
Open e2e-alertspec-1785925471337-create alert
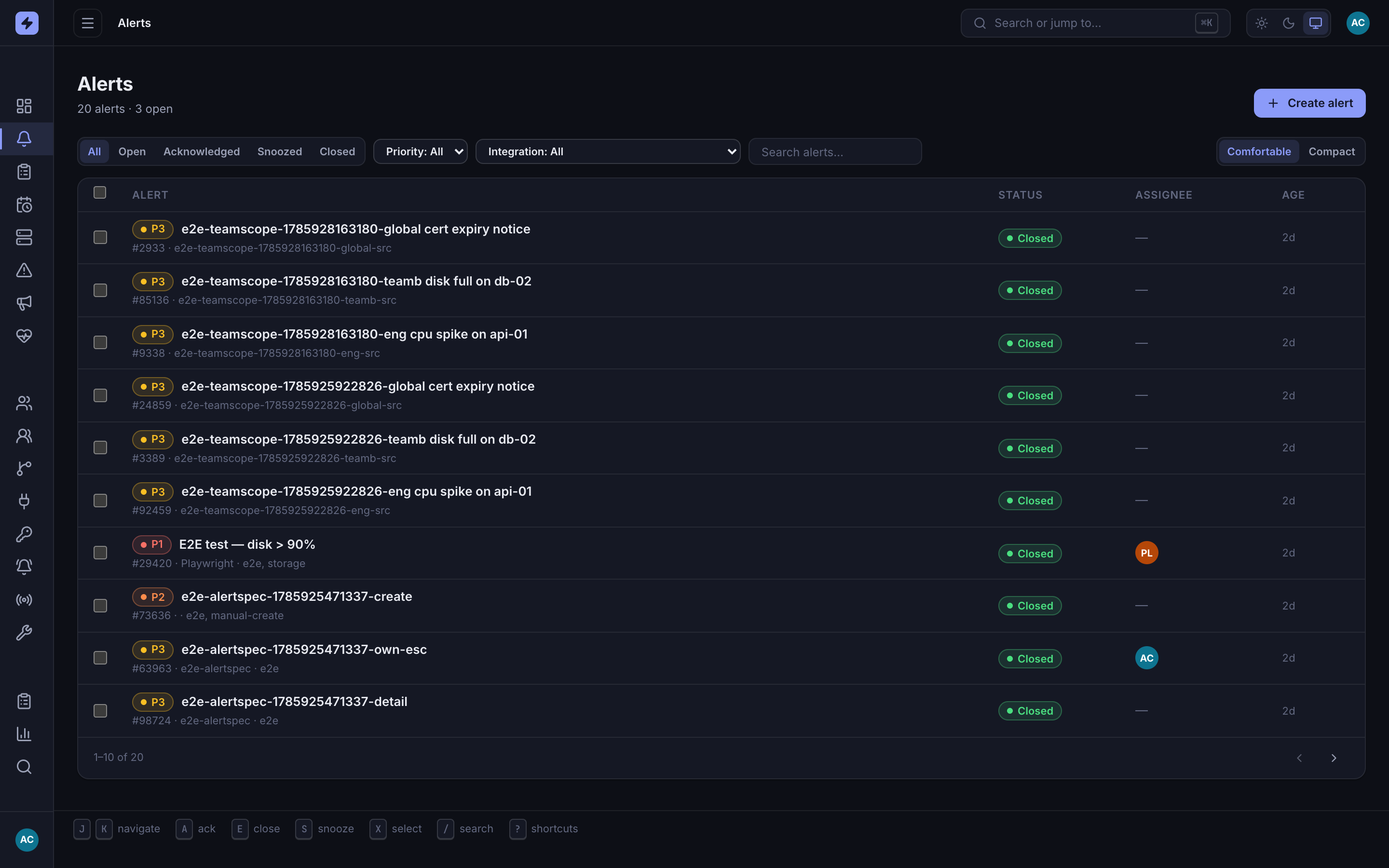pyautogui.click(x=297, y=597)
